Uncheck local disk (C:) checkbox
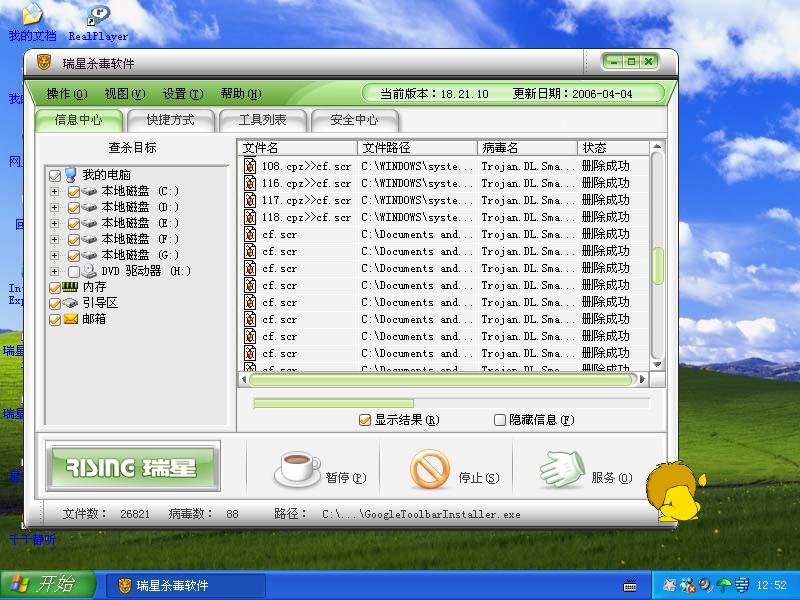 [73, 192]
